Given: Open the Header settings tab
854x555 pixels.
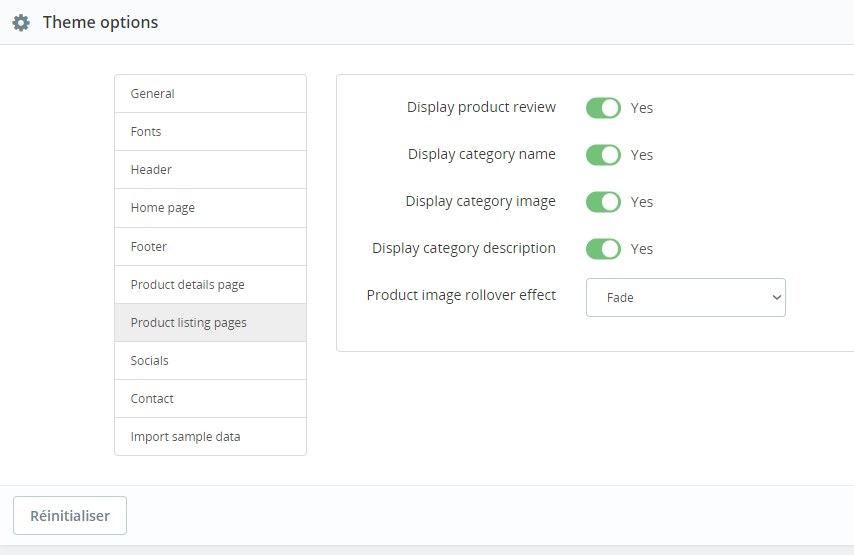Looking at the screenshot, I should (x=210, y=170).
